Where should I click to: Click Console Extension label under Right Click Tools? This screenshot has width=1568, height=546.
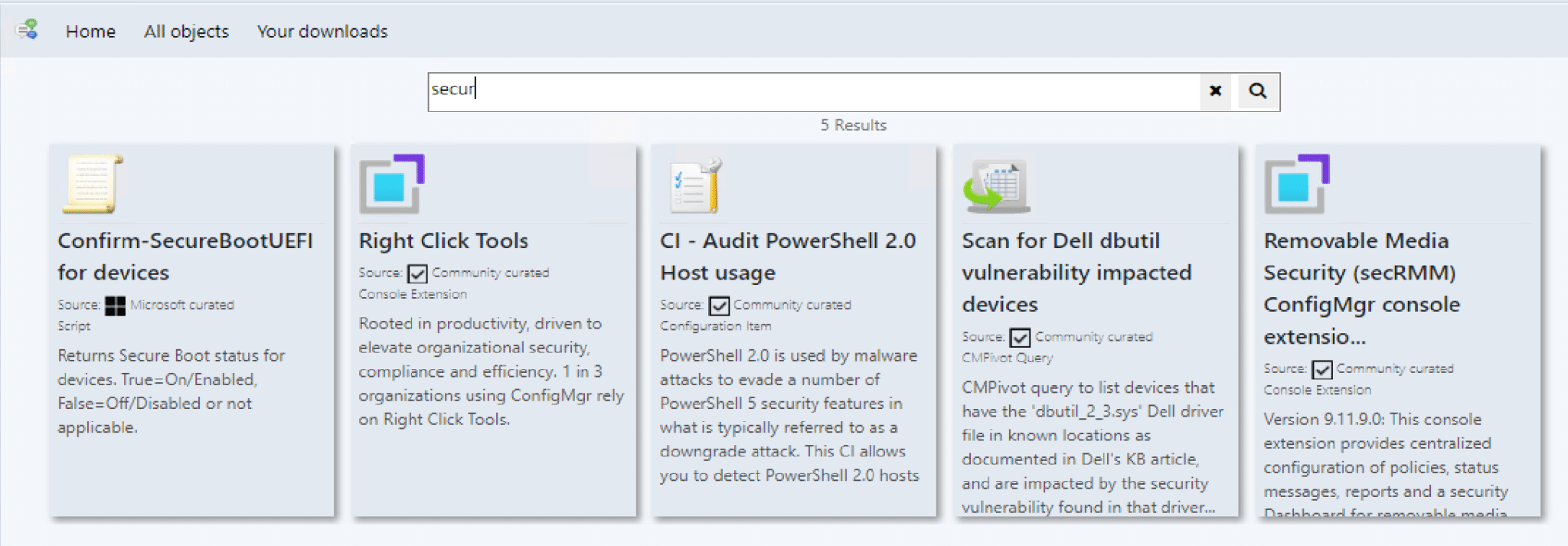coord(413,294)
